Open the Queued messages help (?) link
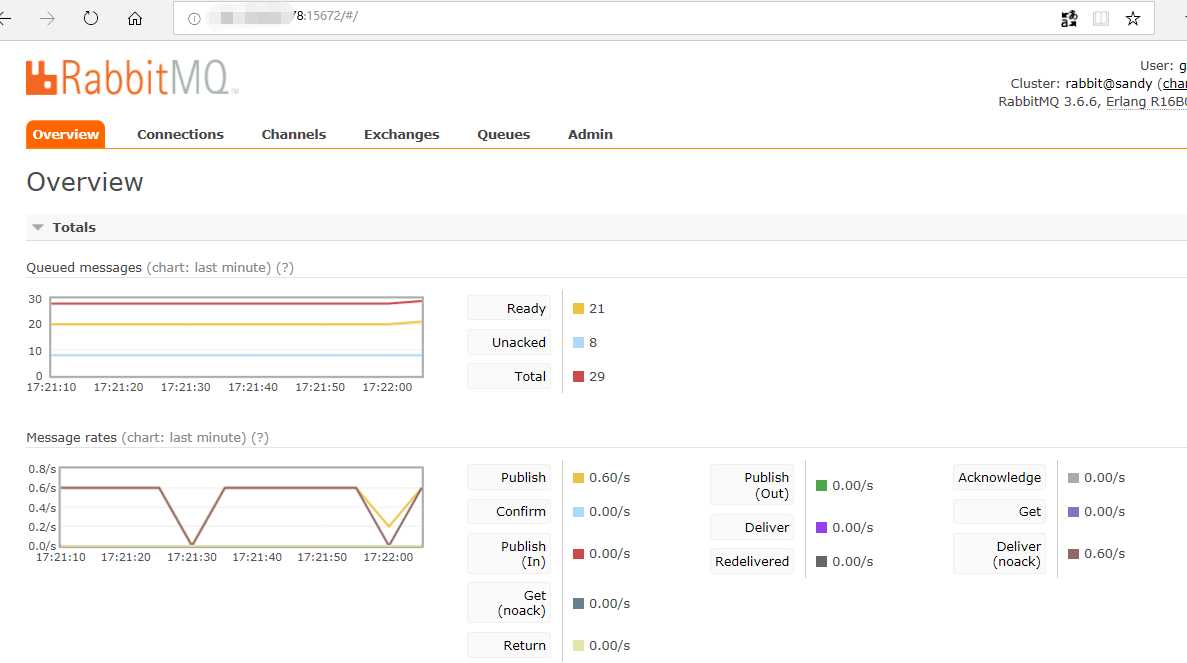 coord(285,267)
